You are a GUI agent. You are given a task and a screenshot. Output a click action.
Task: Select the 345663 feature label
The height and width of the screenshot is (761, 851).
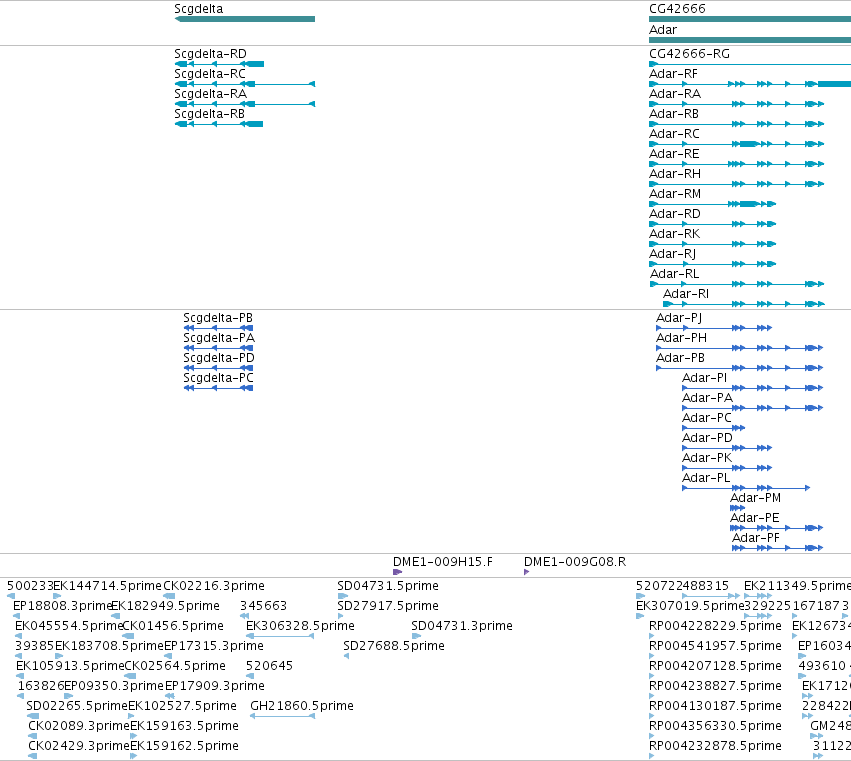click(x=263, y=606)
